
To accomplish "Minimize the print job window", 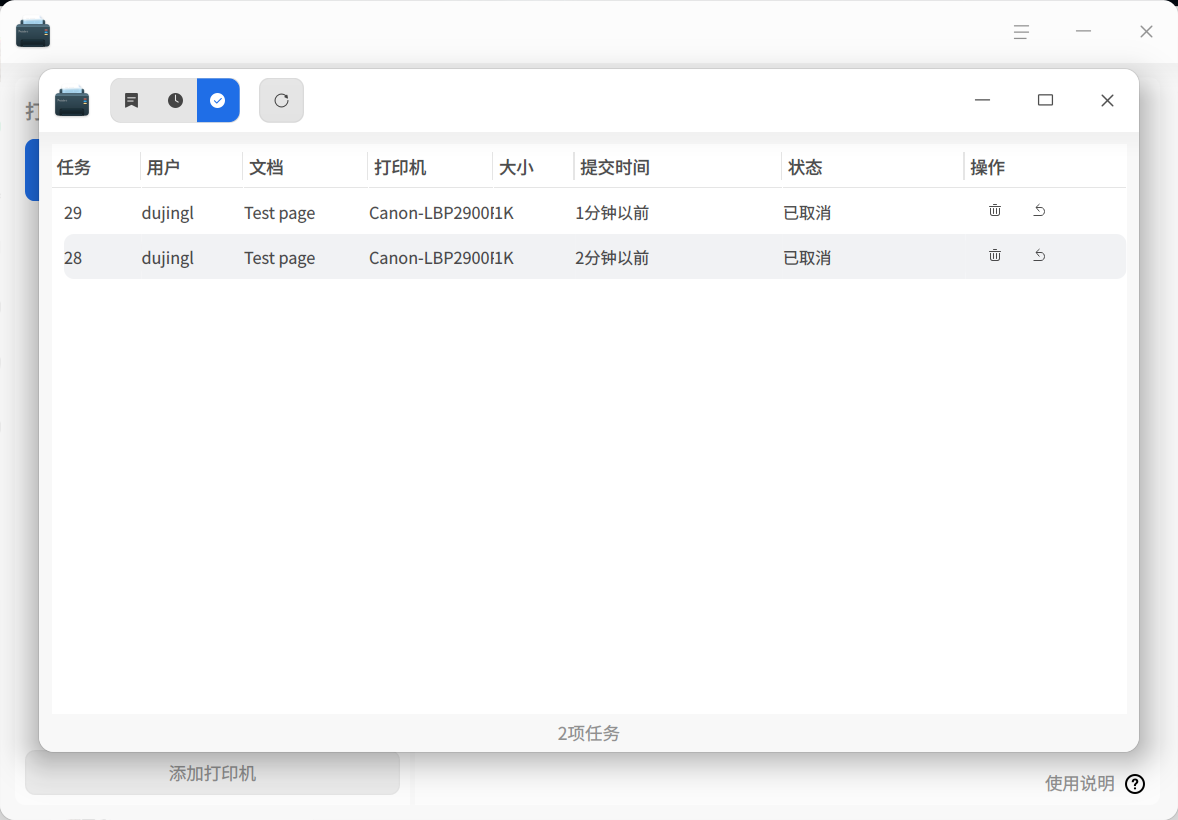I will tap(982, 100).
